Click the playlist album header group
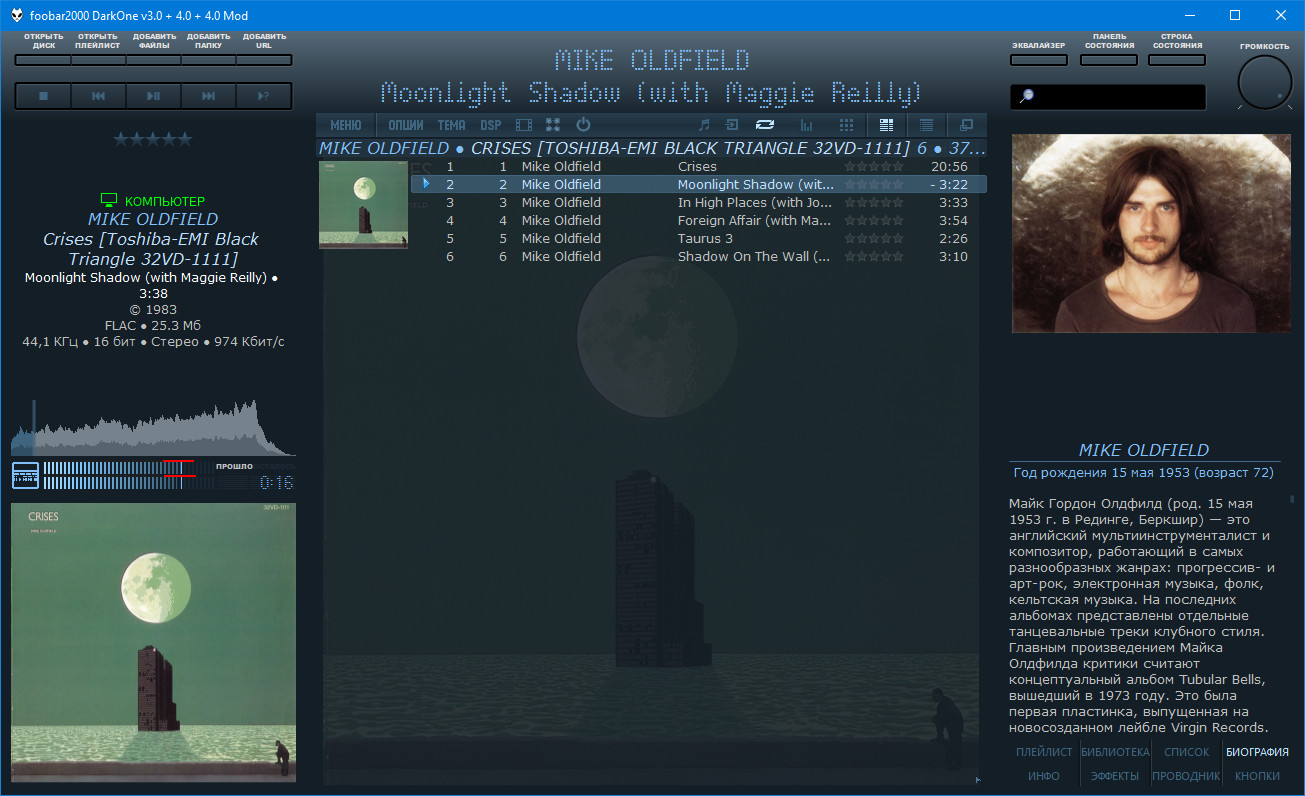This screenshot has height=796, width=1305. coord(652,148)
